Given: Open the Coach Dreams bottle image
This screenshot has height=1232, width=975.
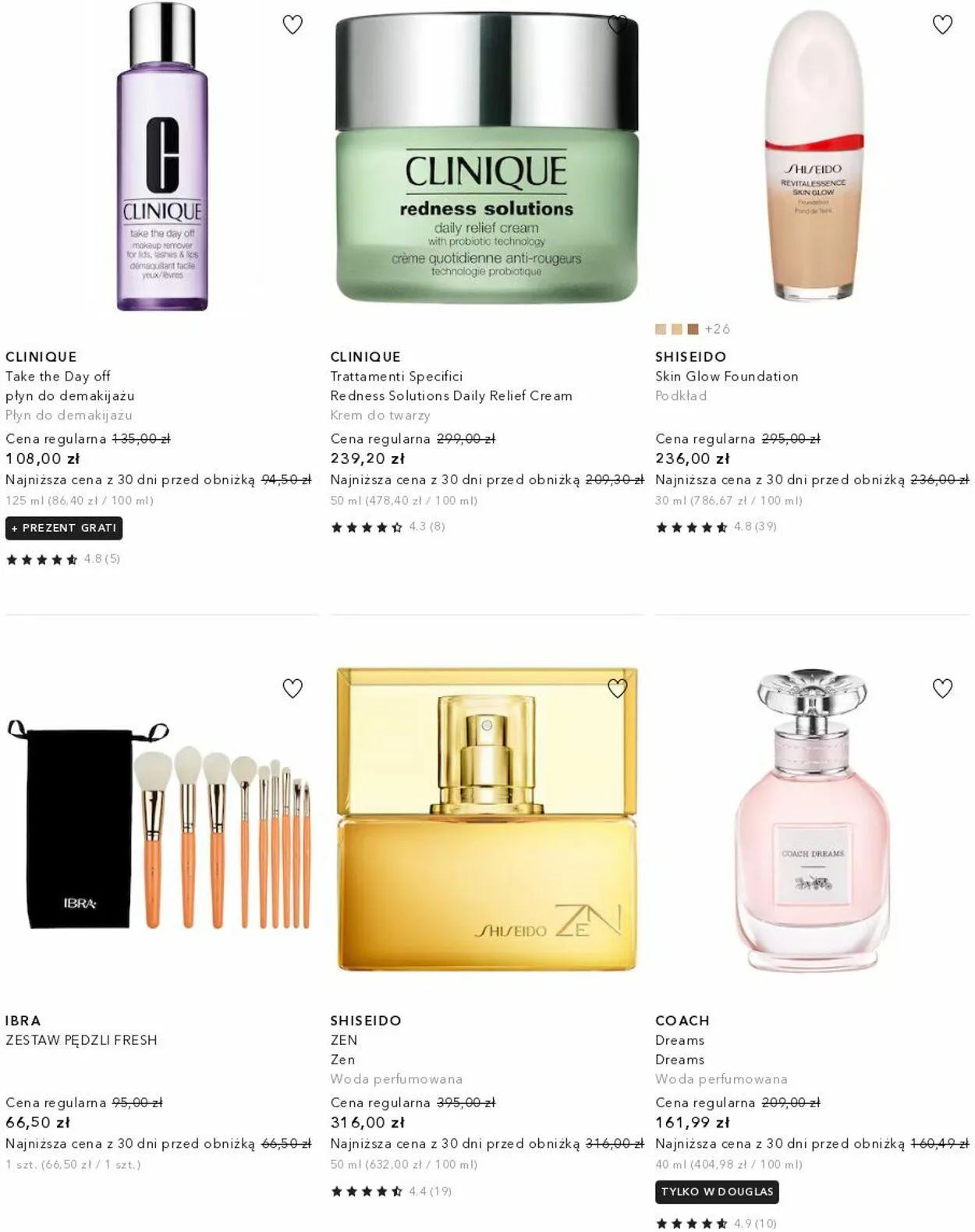Looking at the screenshot, I should click(812, 819).
